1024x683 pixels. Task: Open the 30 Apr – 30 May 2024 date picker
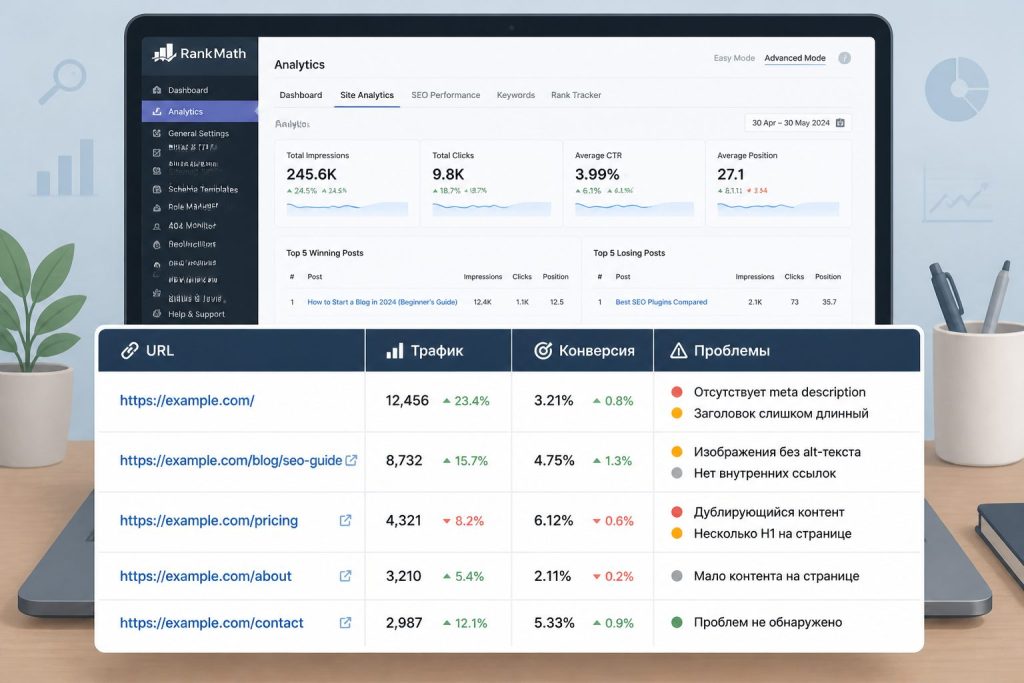click(x=797, y=123)
